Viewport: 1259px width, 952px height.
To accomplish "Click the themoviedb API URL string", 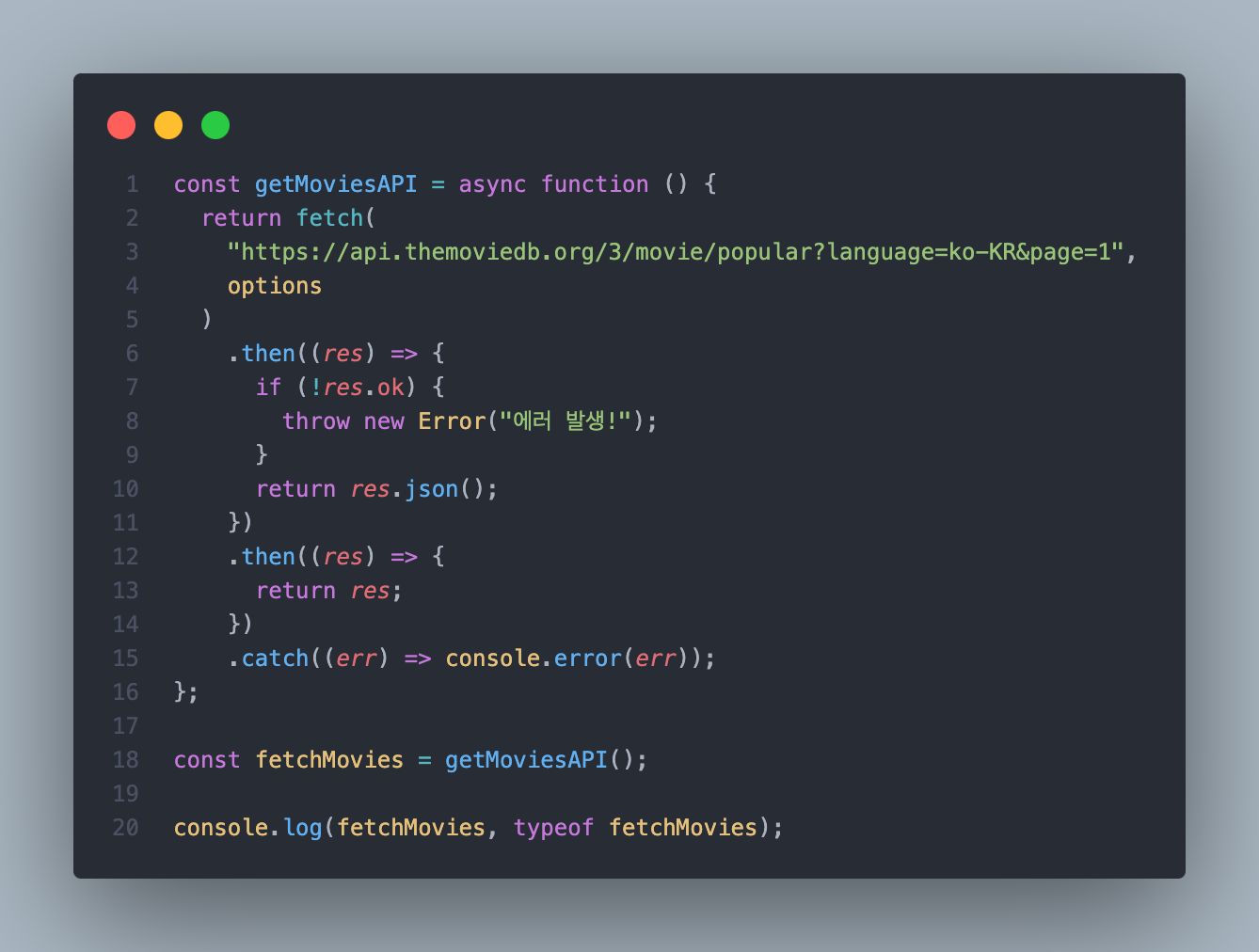I will 676,252.
